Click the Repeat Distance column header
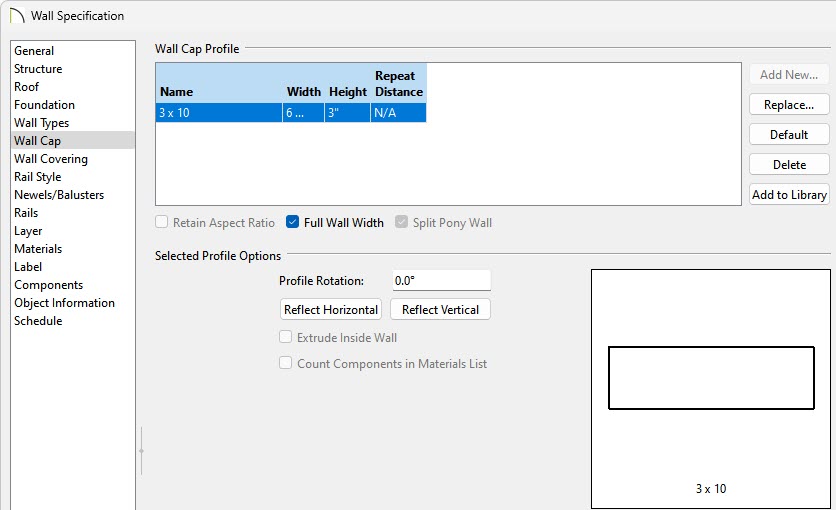Screen dimensions: 836x510 pos(399,84)
